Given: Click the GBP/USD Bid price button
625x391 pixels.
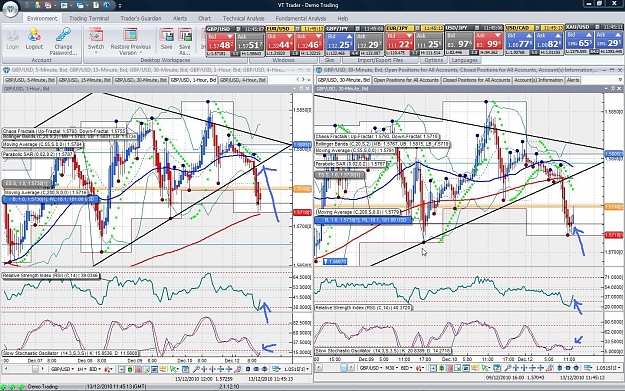Looking at the screenshot, I should 220,41.
